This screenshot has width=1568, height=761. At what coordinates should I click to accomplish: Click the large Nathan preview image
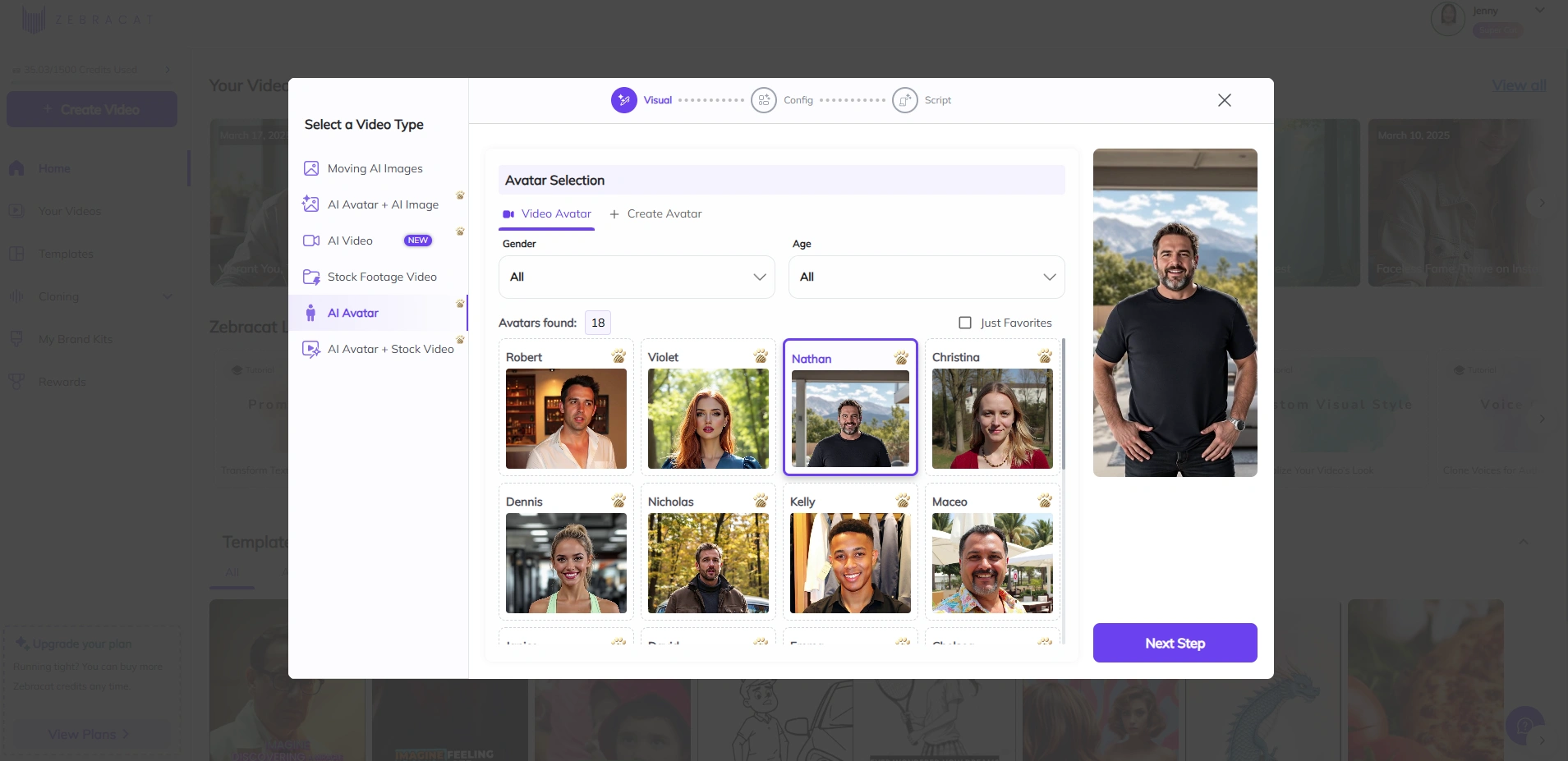tap(1175, 313)
